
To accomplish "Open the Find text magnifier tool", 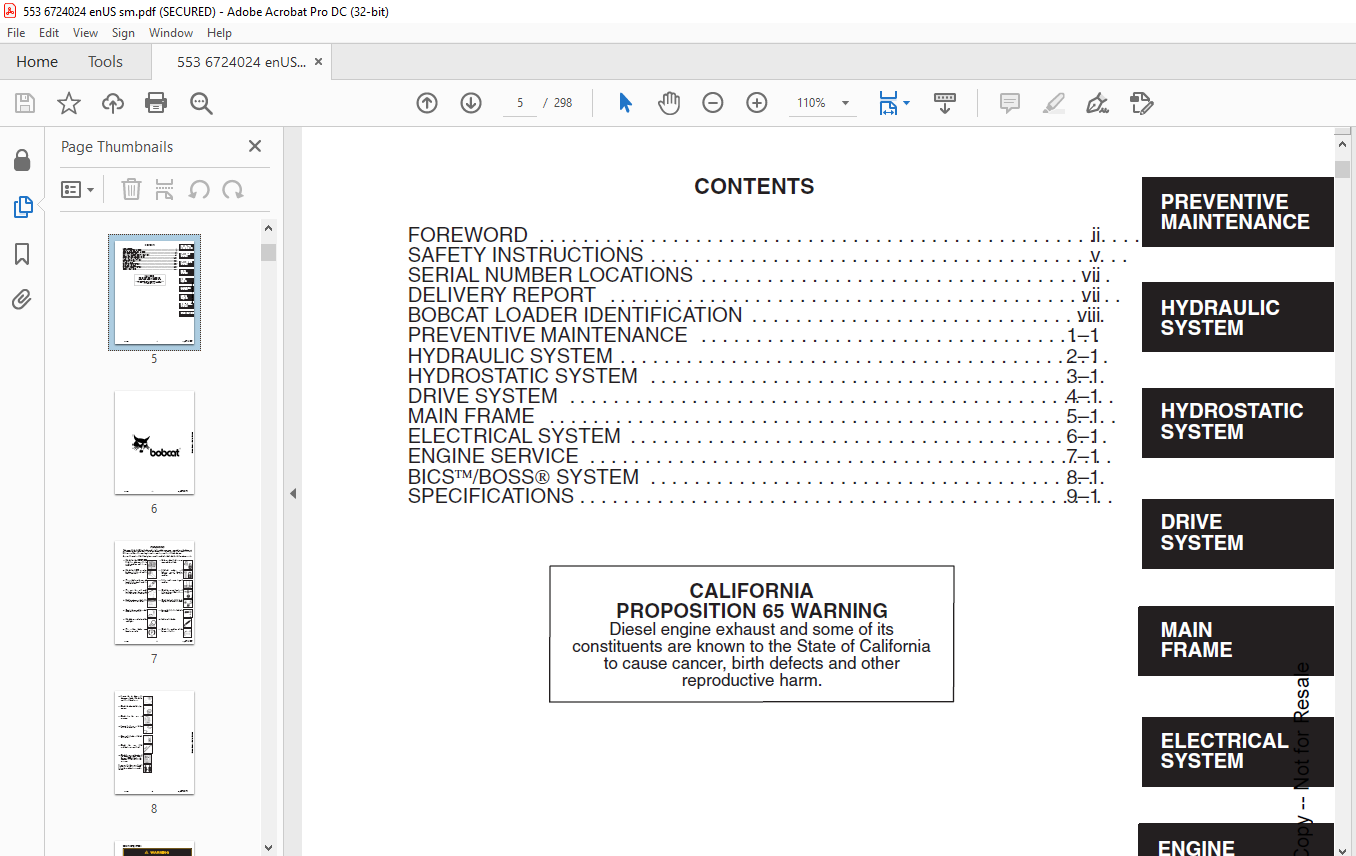I will point(201,103).
